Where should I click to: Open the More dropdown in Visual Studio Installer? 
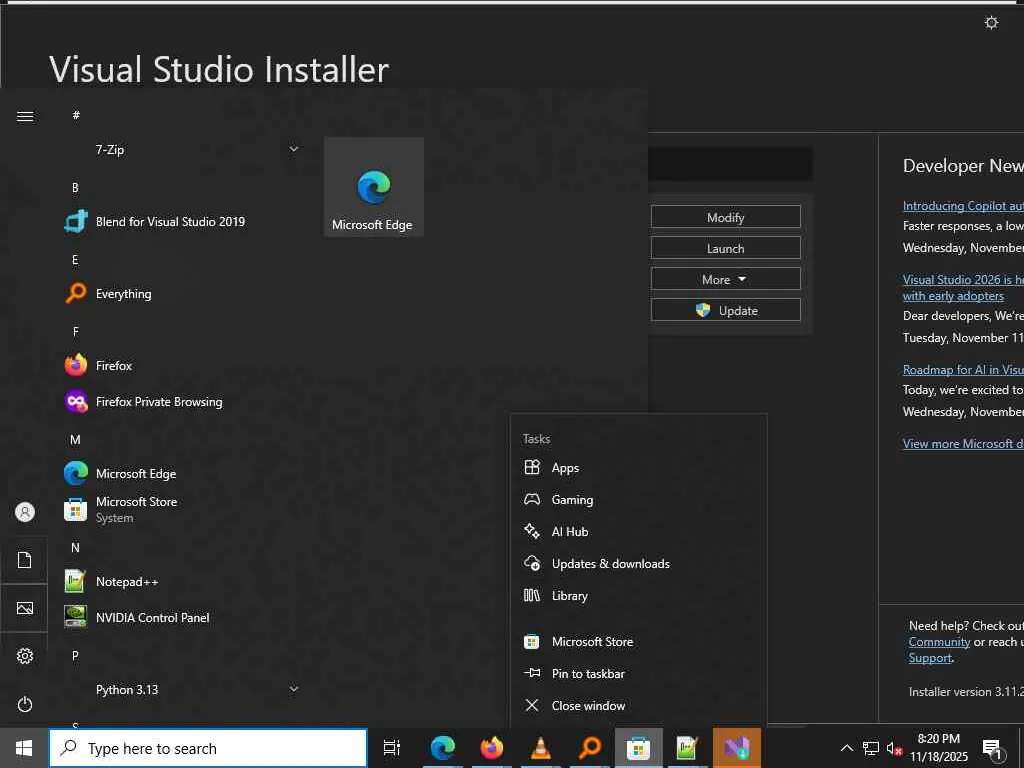[x=726, y=279]
